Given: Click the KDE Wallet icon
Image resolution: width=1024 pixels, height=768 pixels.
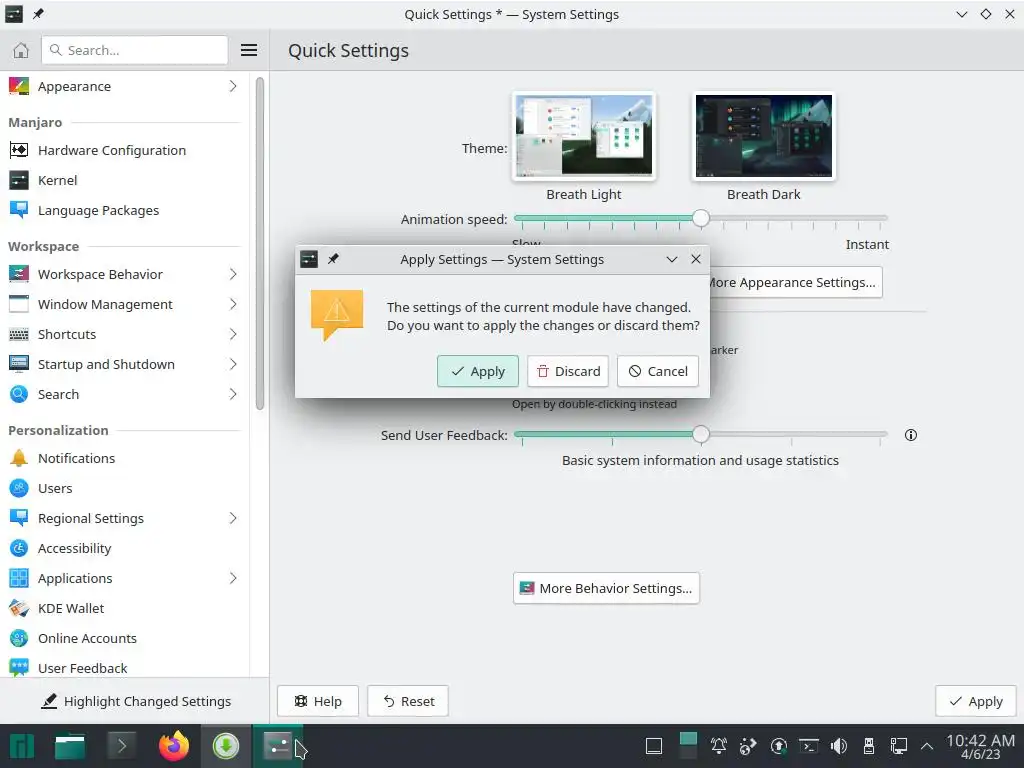Looking at the screenshot, I should coord(19,609).
